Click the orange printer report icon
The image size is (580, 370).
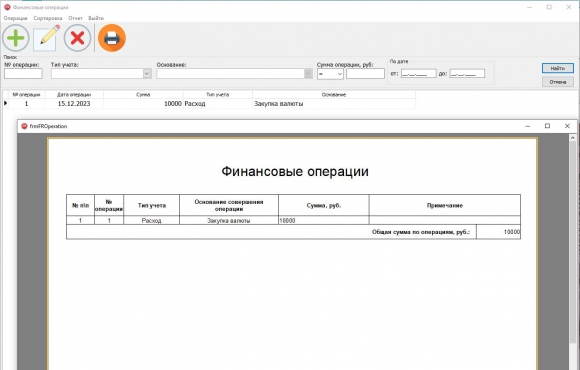tap(112, 38)
